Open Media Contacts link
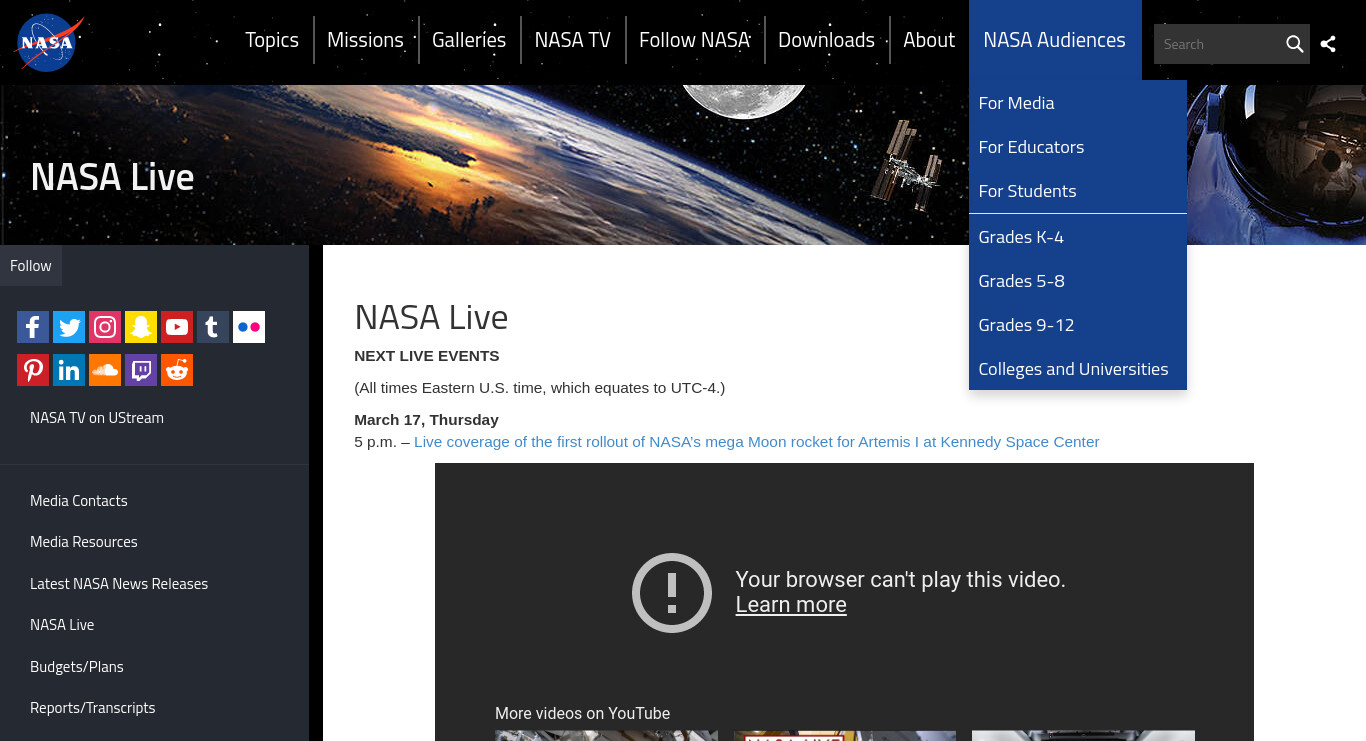Screen dimensions: 1366x741 (79, 501)
